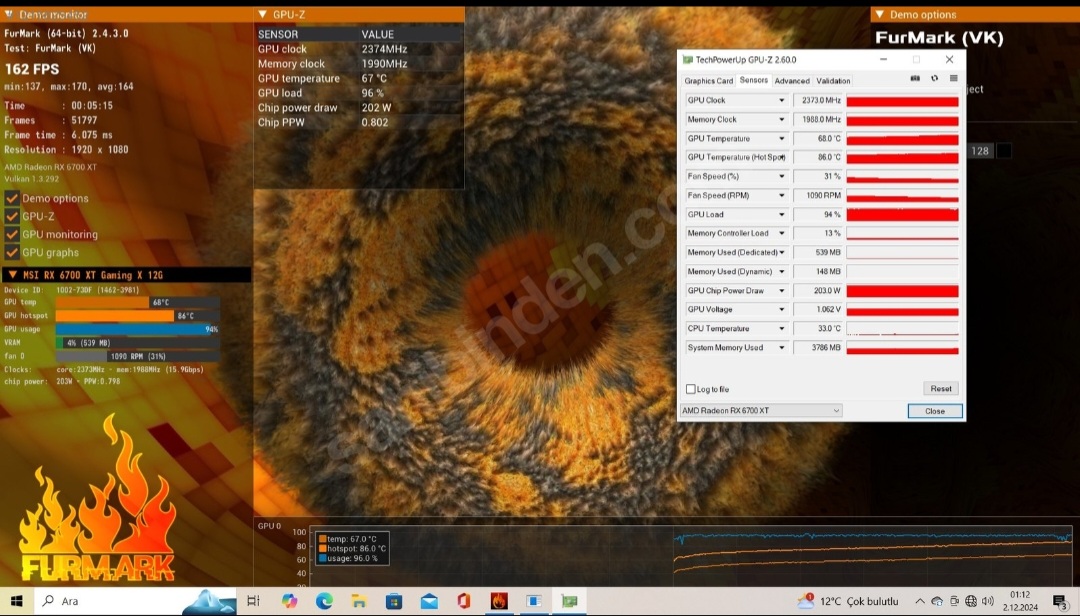Viewport: 1080px width, 616px height.
Task: Launch Copilot from the taskbar
Action: pyautogui.click(x=289, y=601)
